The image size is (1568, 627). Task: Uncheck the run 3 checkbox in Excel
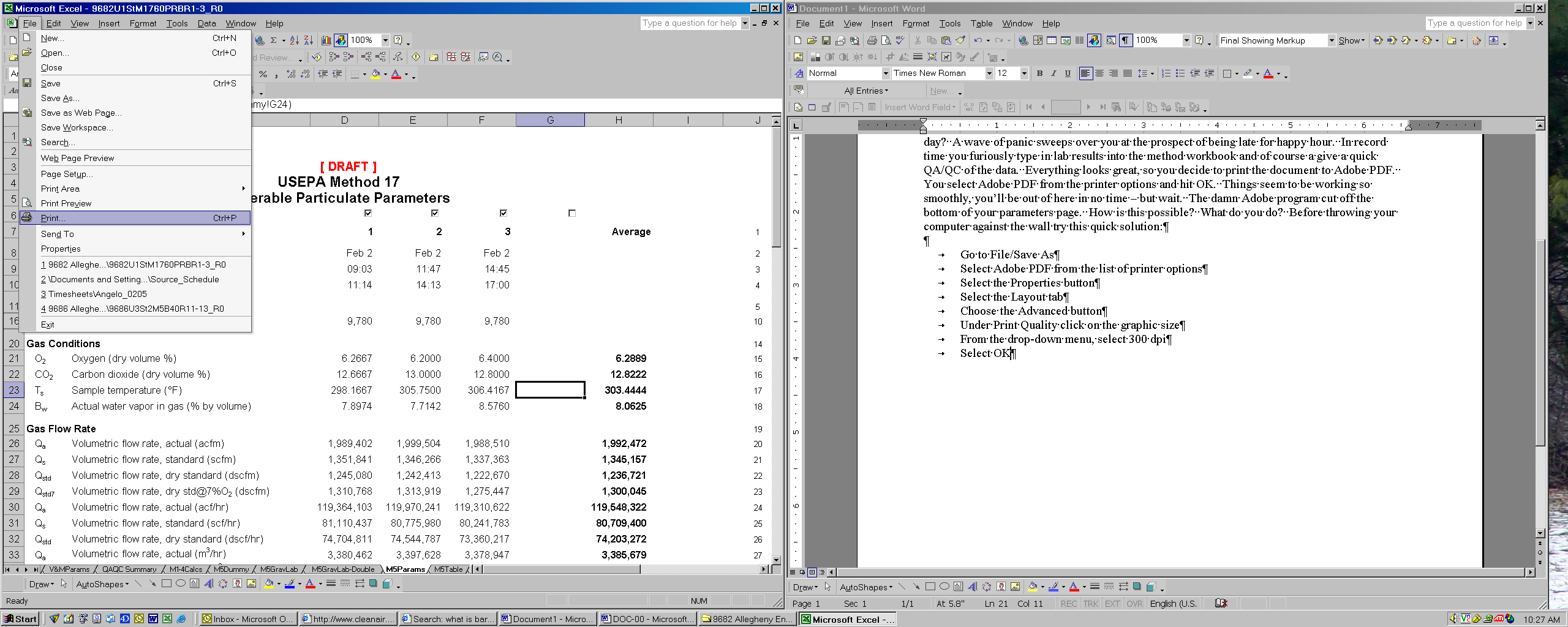coord(503,213)
